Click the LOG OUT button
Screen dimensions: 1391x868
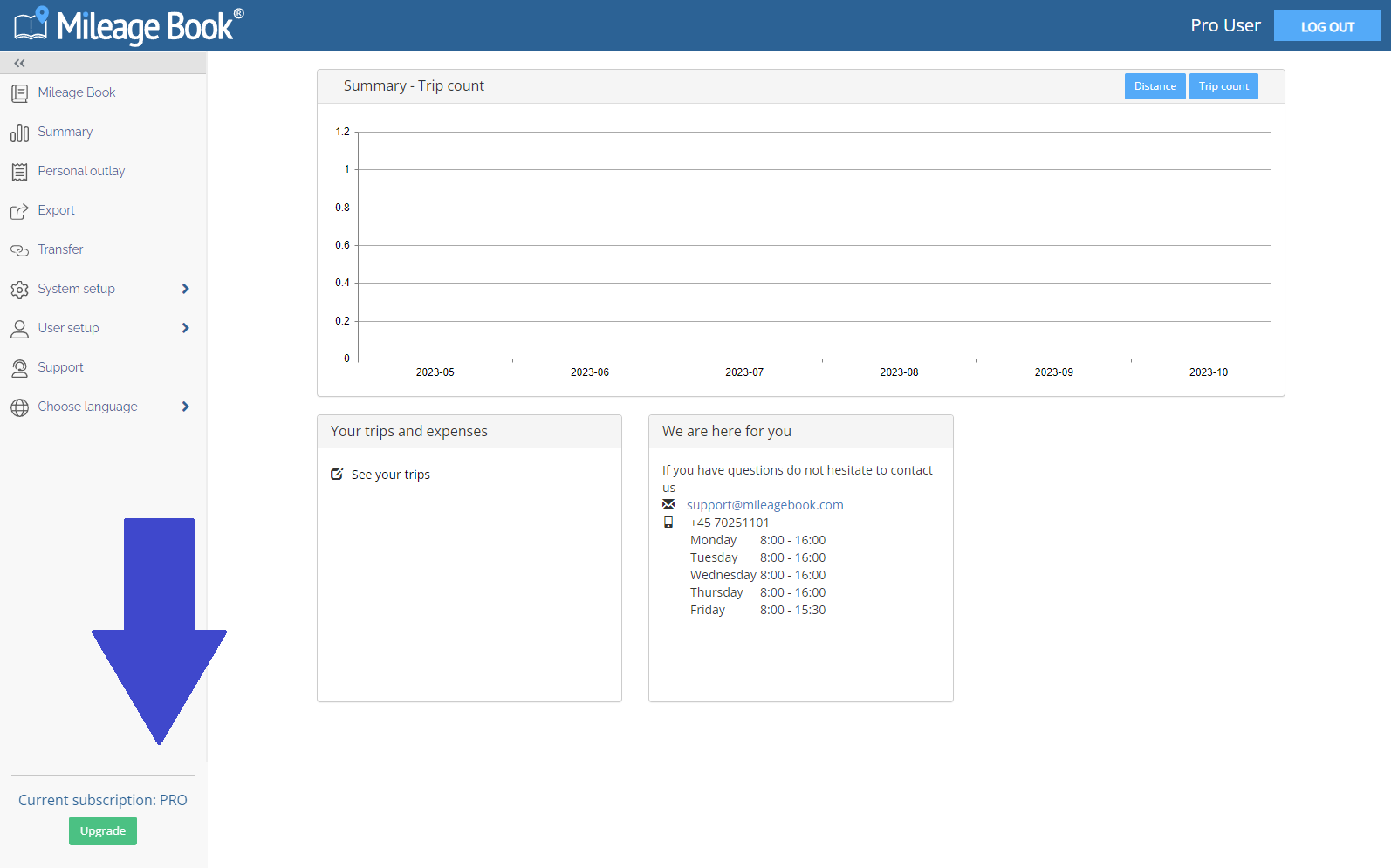(x=1327, y=26)
